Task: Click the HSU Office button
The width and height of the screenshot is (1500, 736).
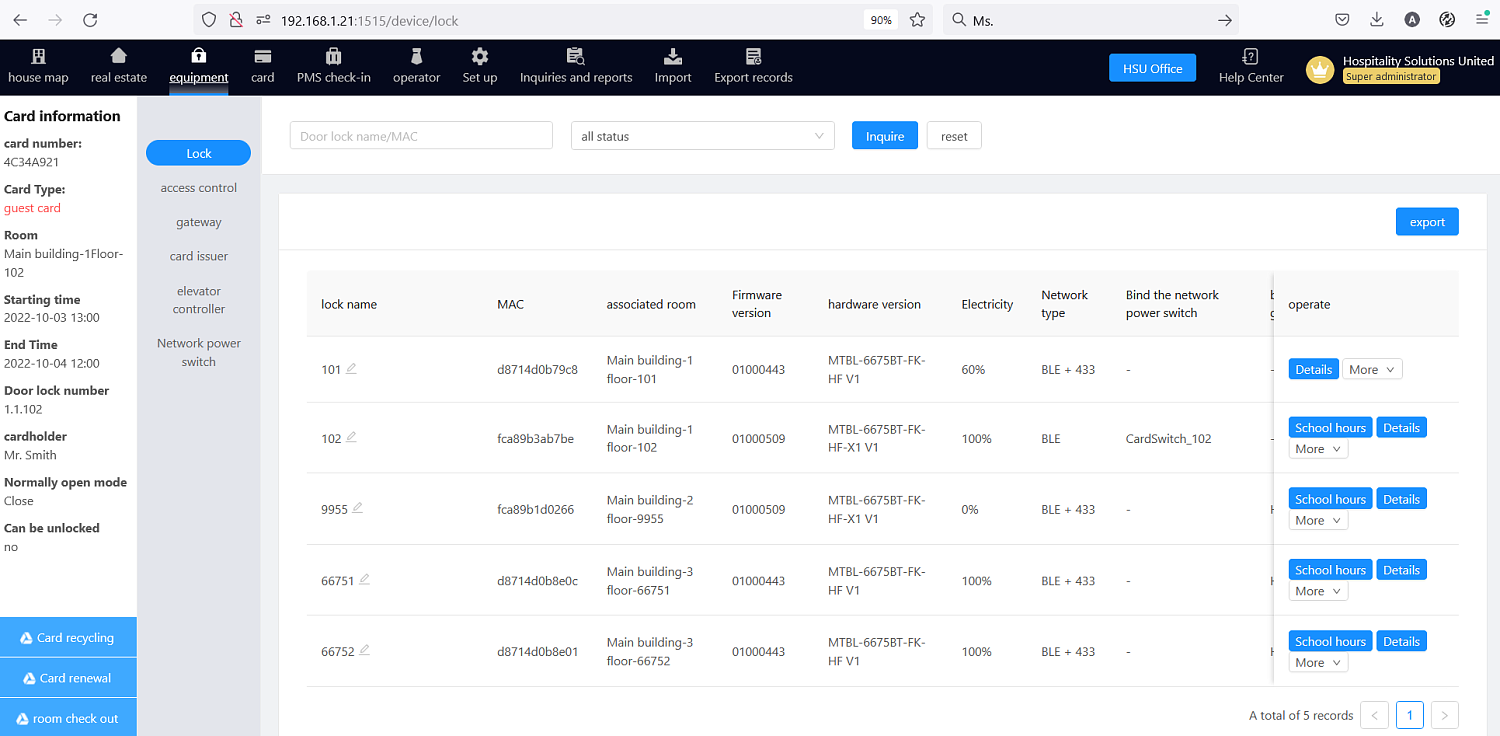Action: pos(1152,68)
